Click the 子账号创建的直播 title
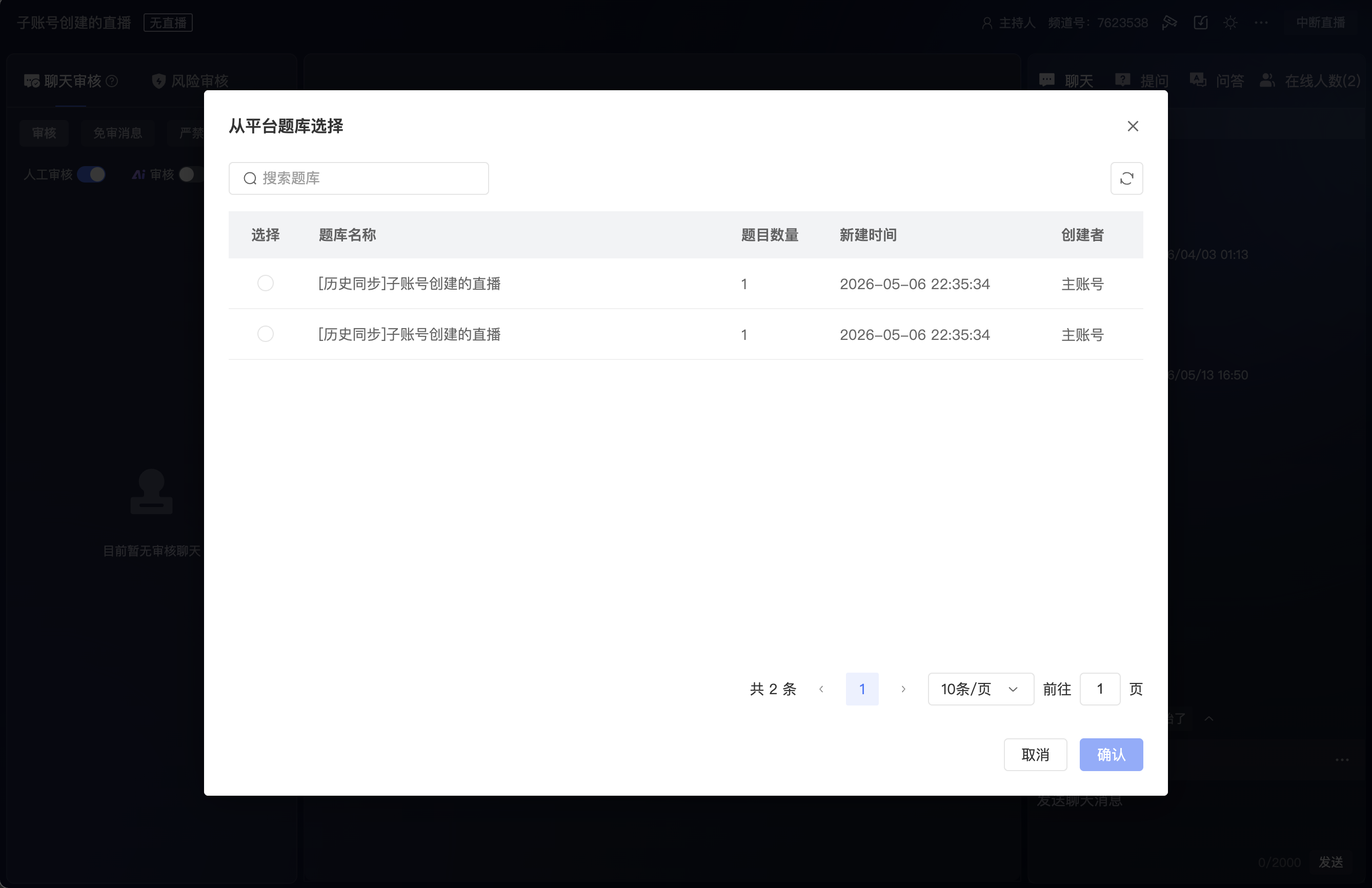 (x=74, y=23)
